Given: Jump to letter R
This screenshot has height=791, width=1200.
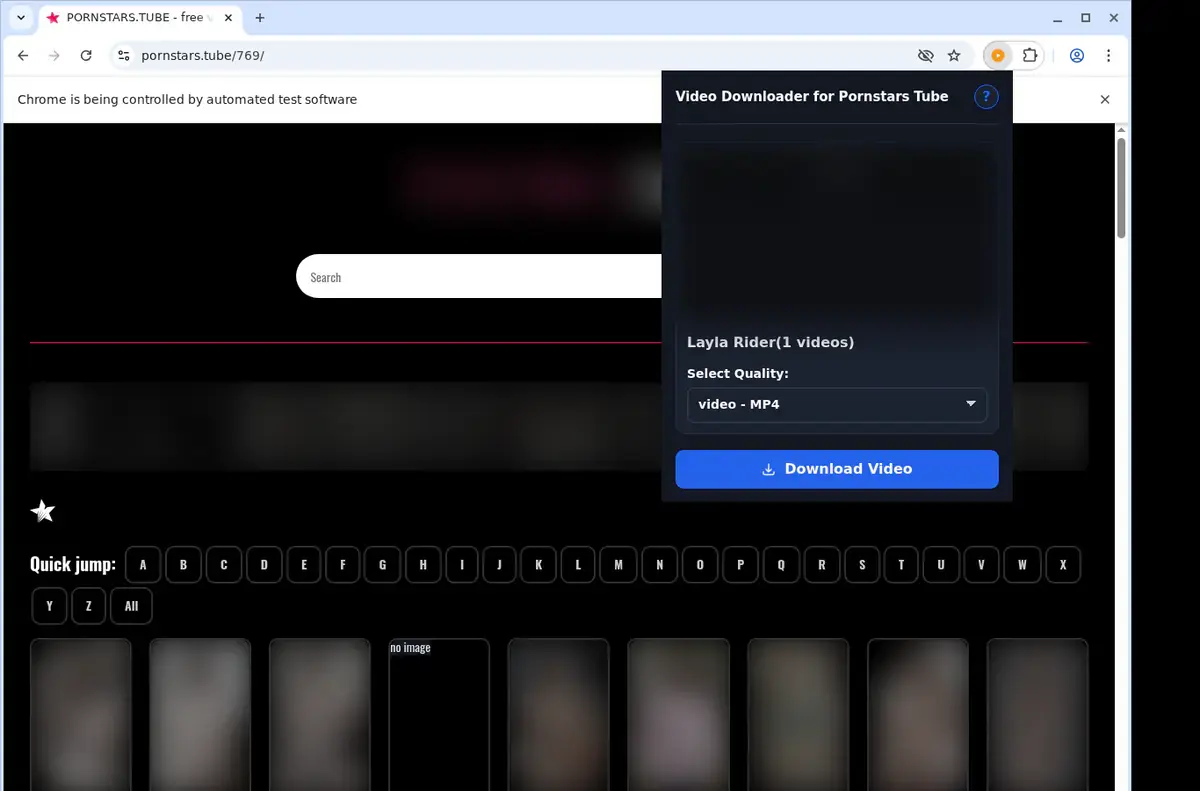Looking at the screenshot, I should click(x=822, y=565).
